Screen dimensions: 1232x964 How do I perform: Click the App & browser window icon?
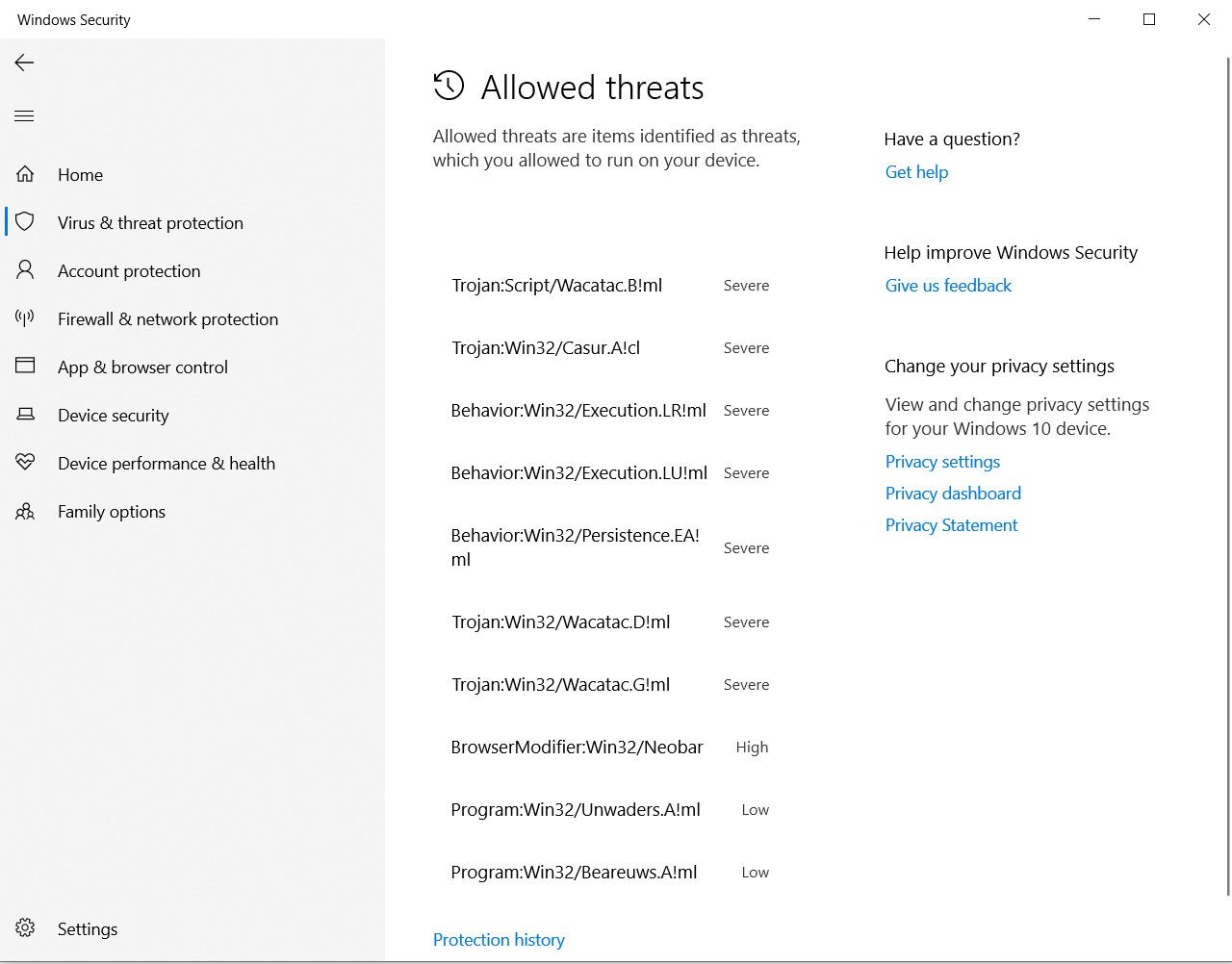pyautogui.click(x=25, y=366)
